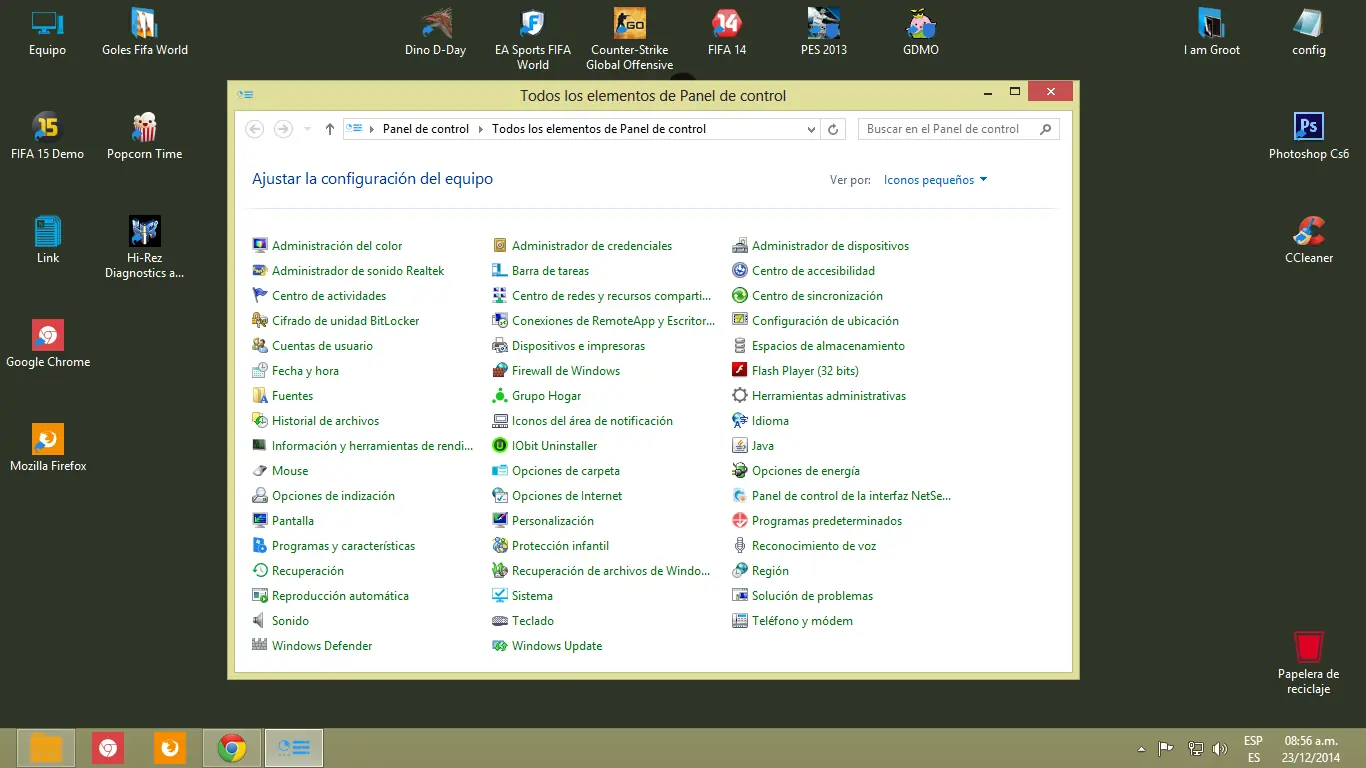Click the Firewall de Windows icon
1366x768 pixels.
pos(500,371)
